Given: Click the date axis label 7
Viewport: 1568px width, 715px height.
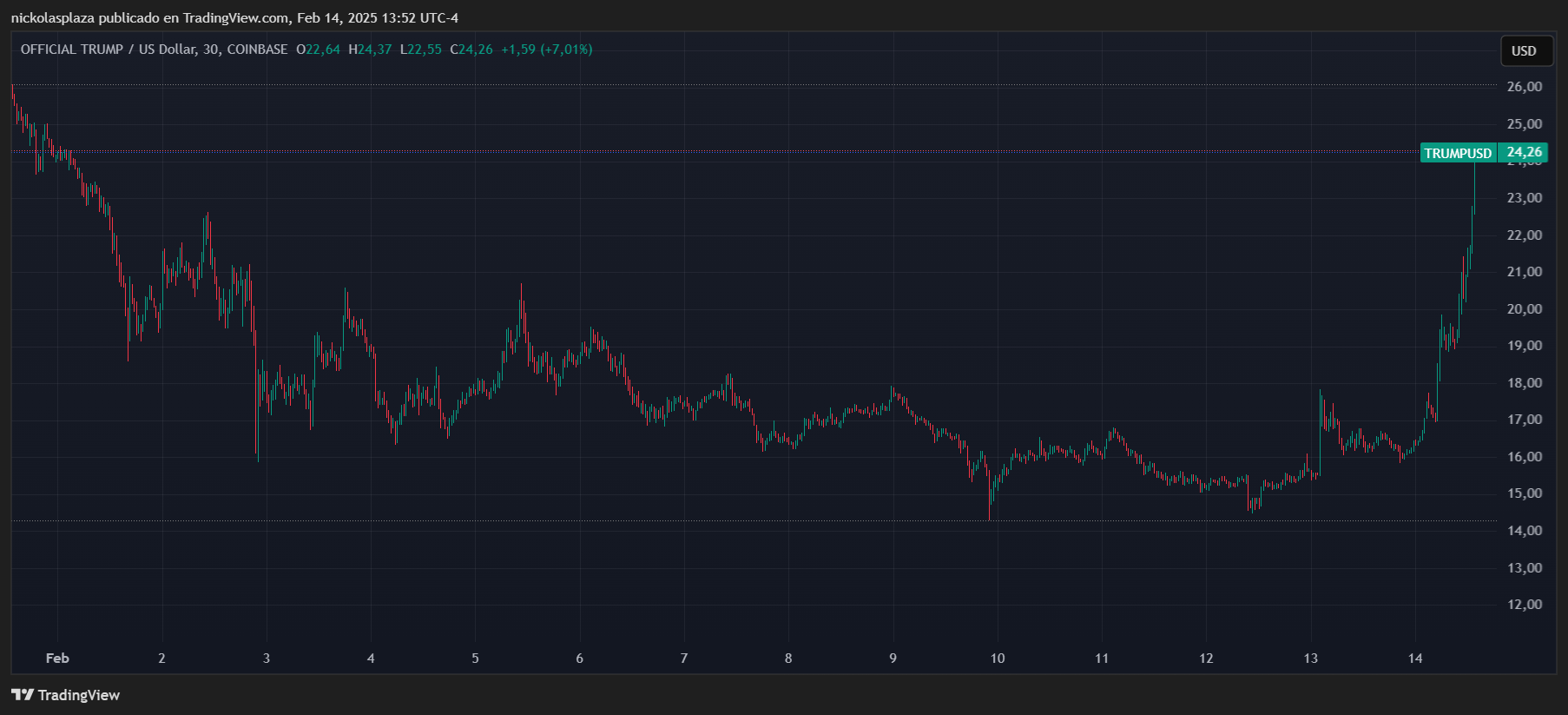Looking at the screenshot, I should tap(684, 659).
